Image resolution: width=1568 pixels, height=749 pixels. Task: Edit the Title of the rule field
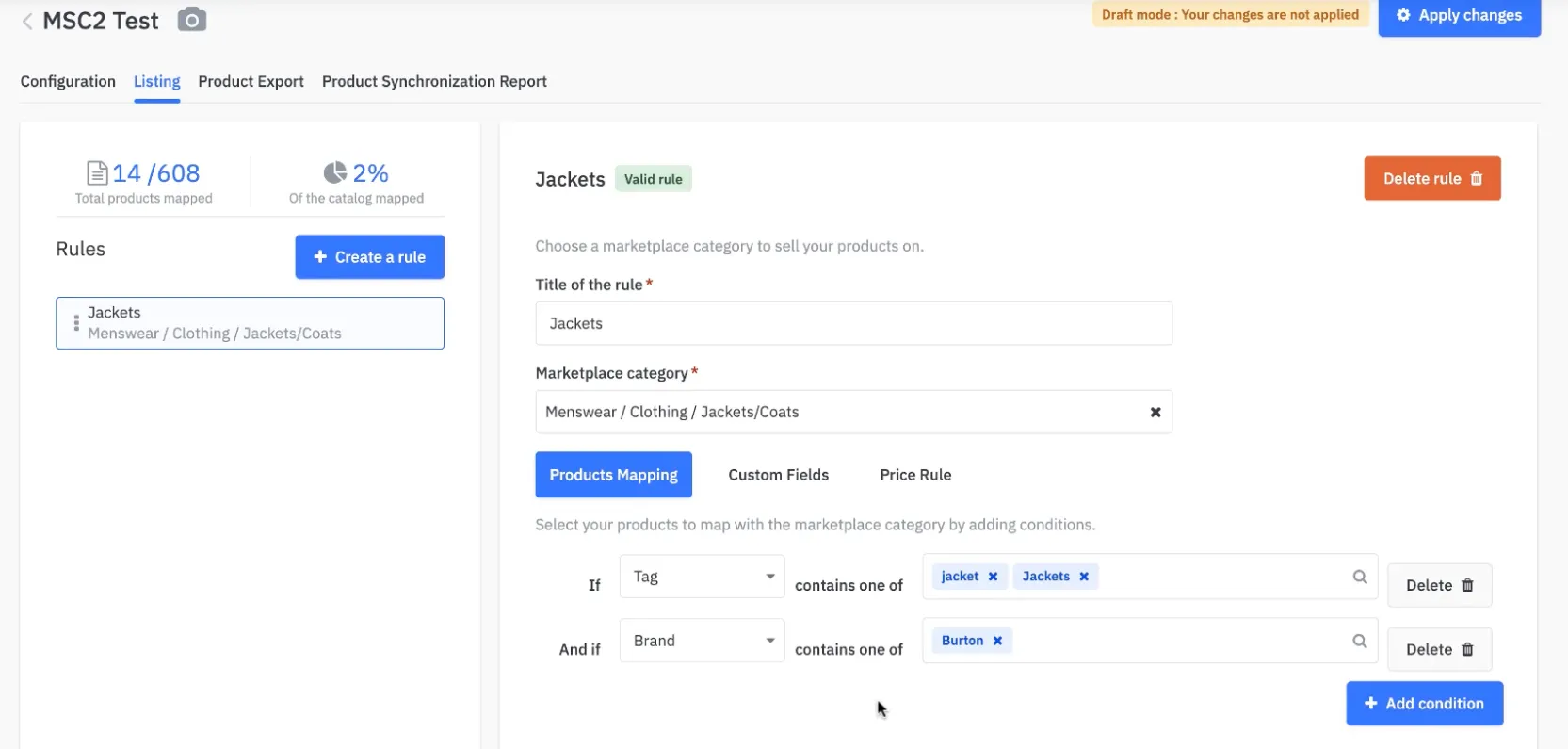[853, 323]
